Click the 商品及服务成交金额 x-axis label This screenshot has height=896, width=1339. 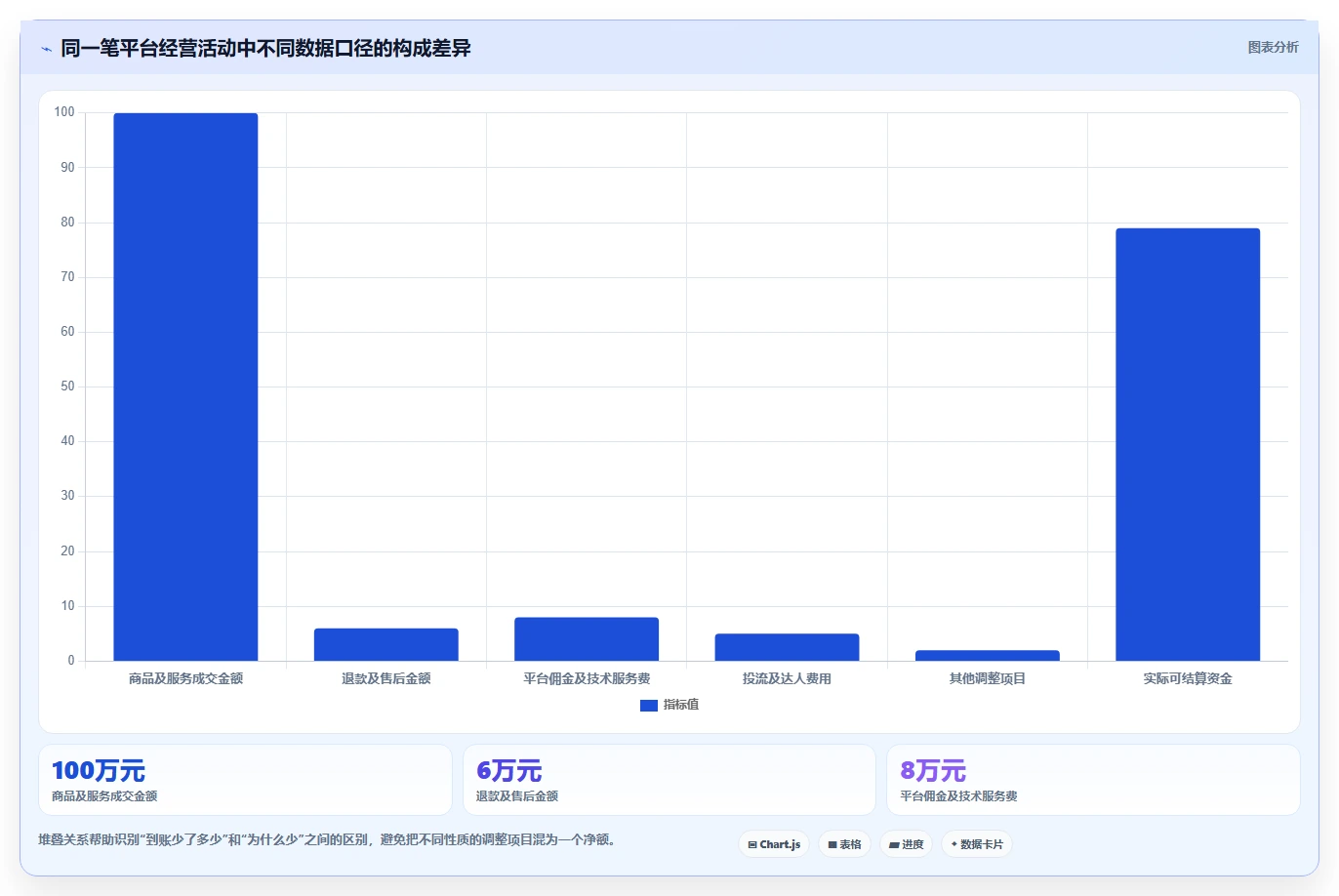185,678
